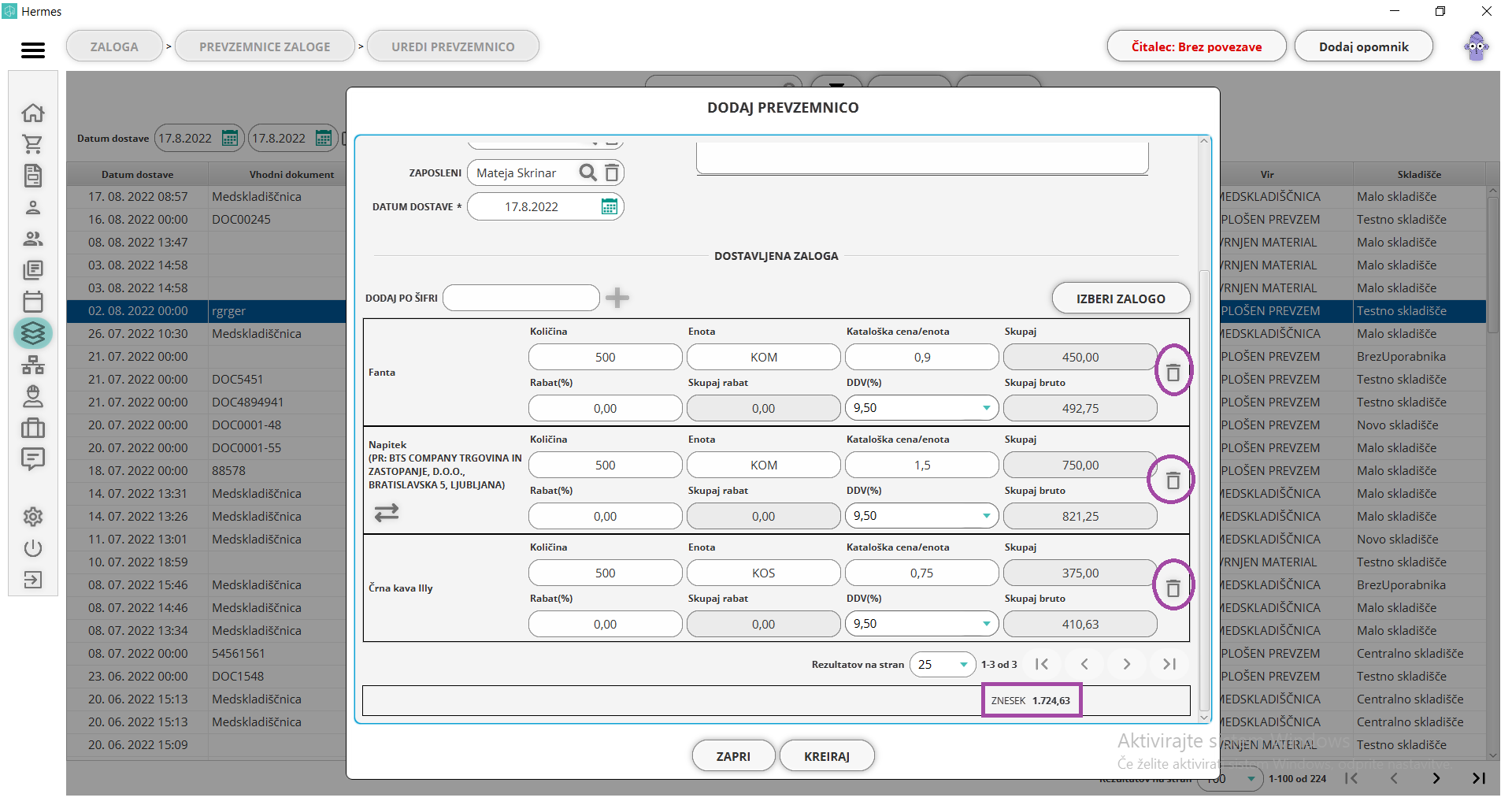Delete the Fanta row
The height and width of the screenshot is (805, 1512).
pos(1173,372)
